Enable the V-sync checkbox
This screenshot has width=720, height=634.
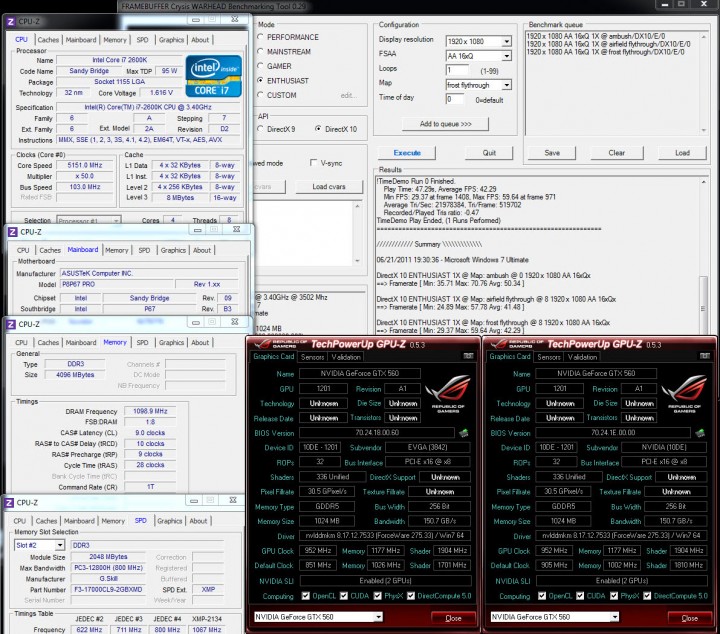pyautogui.click(x=313, y=163)
